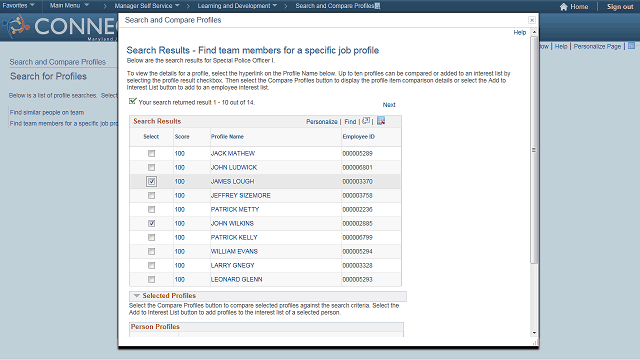Click the page options icon beside Personalize Page

click(631, 46)
